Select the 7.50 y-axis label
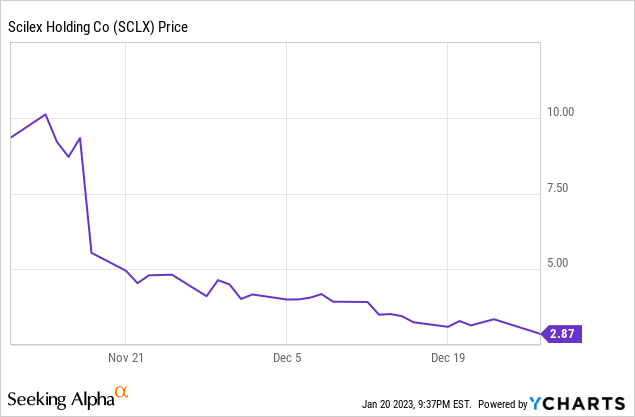635x417 pixels. [x=557, y=188]
